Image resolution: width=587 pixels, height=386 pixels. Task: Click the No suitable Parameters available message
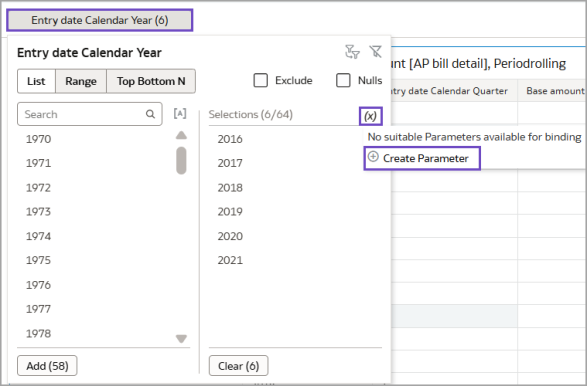474,137
